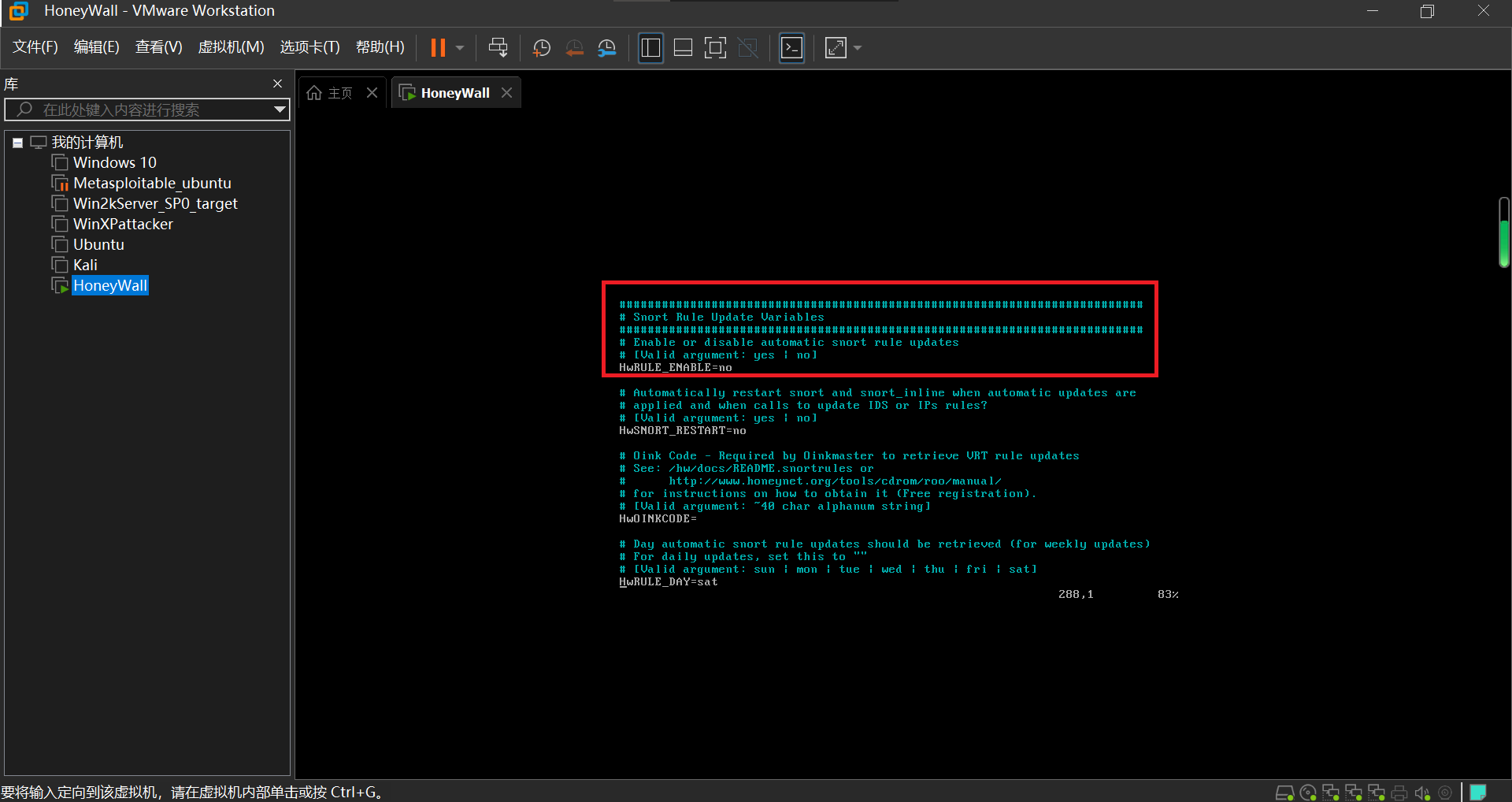Revert the virtual machine to previous snapshot
Screen dimensions: 1512x802
click(574, 48)
